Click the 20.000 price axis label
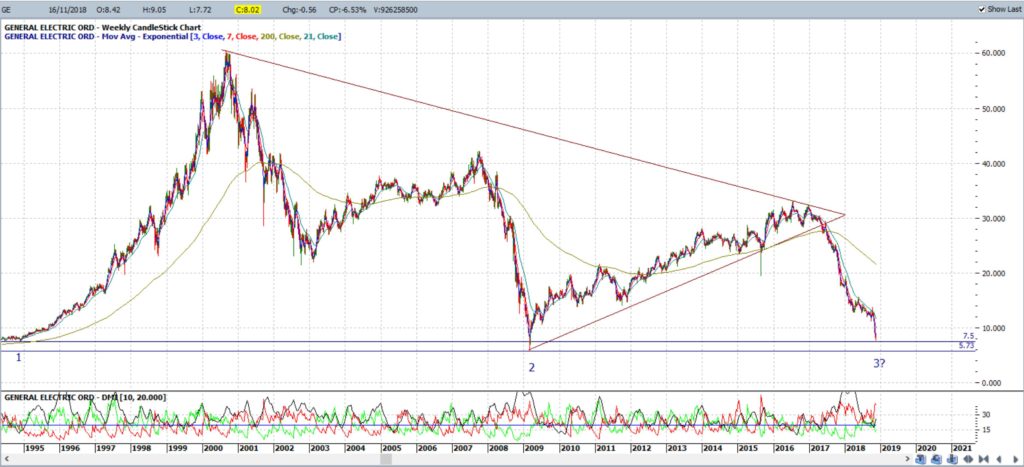Image resolution: width=1024 pixels, height=467 pixels. coord(992,273)
